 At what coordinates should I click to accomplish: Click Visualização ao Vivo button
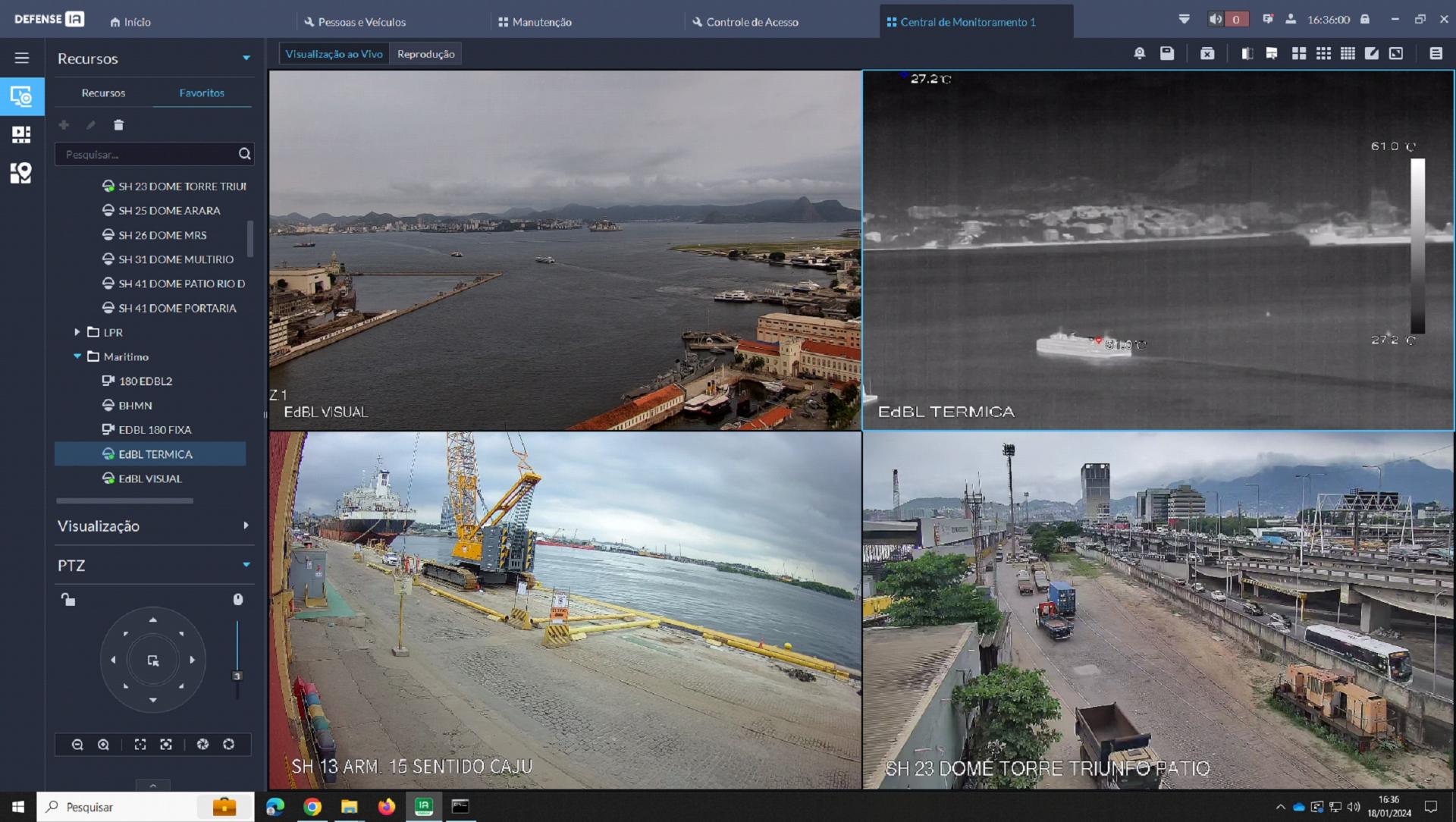334,54
